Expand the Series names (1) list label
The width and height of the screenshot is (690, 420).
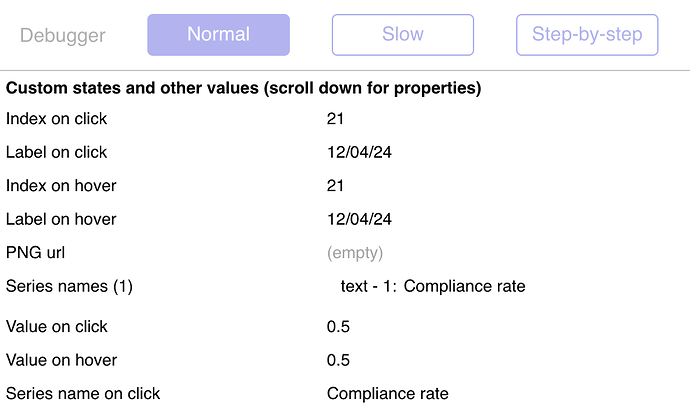click(x=69, y=286)
